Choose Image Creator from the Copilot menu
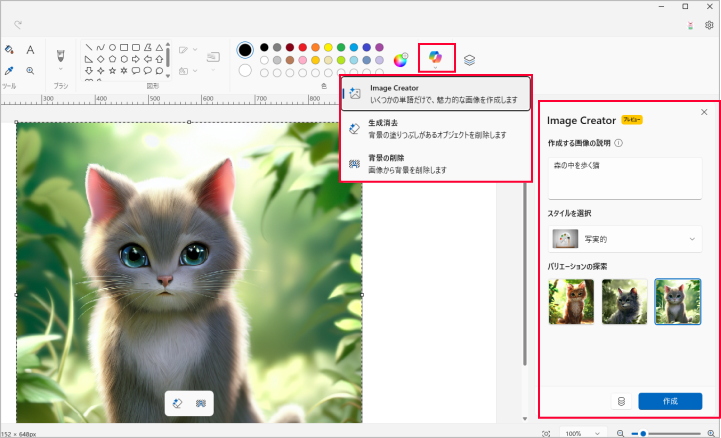Screen dimensions: 721x438 coord(435,93)
